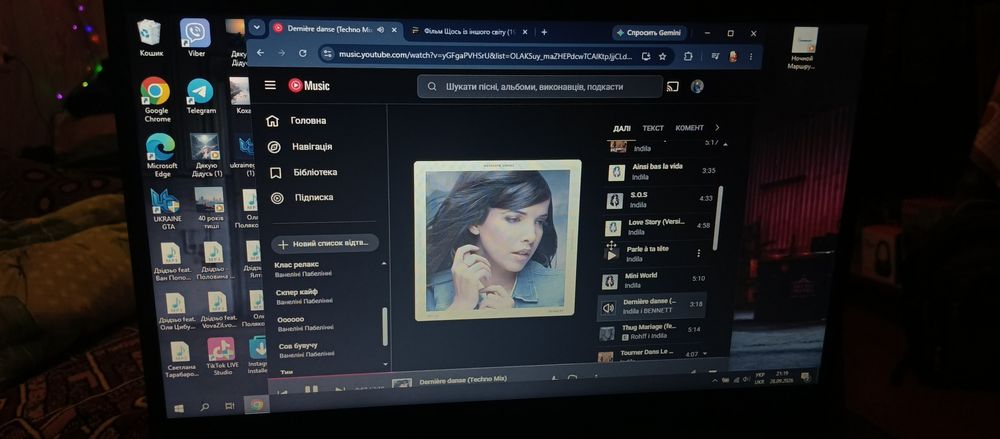Click the Бібліотека bookmark icon

coord(276,173)
